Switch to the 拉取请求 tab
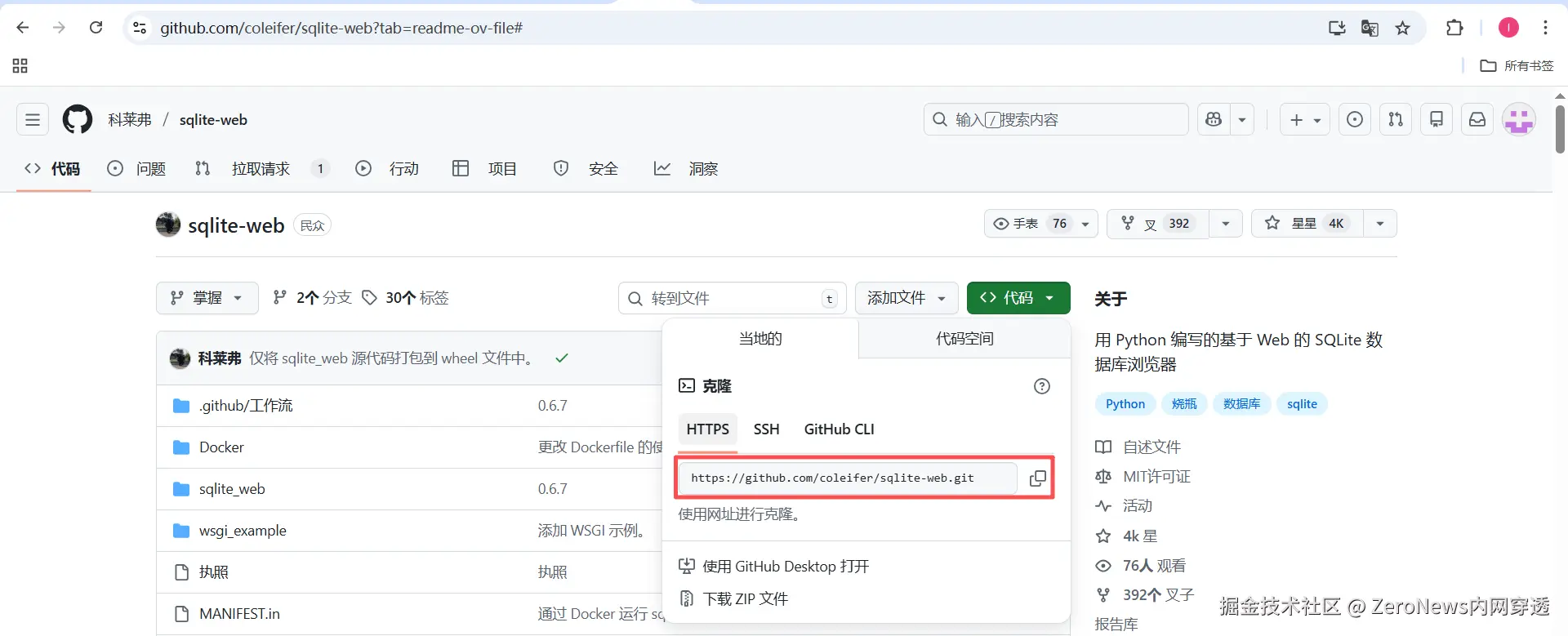 [x=261, y=169]
